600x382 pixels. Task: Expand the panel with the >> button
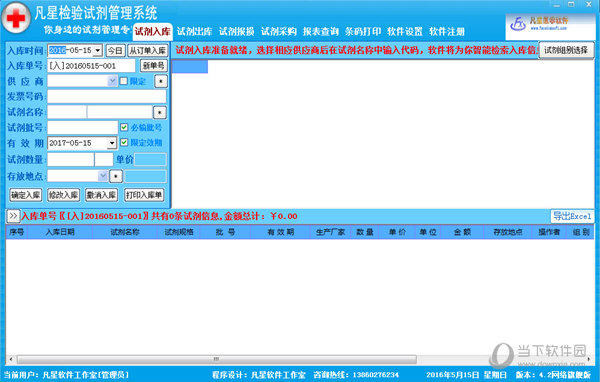[13, 216]
